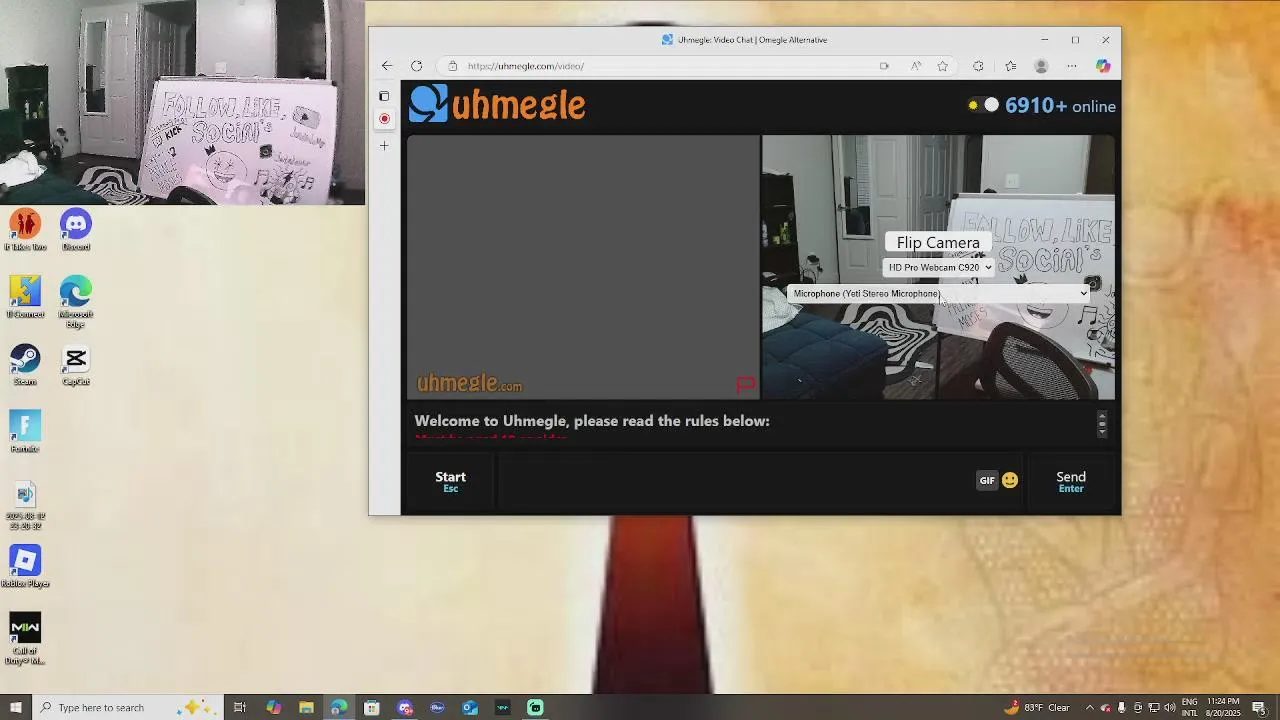Open CapCut desktop shortcut
Image resolution: width=1280 pixels, height=720 pixels.
coord(76,365)
